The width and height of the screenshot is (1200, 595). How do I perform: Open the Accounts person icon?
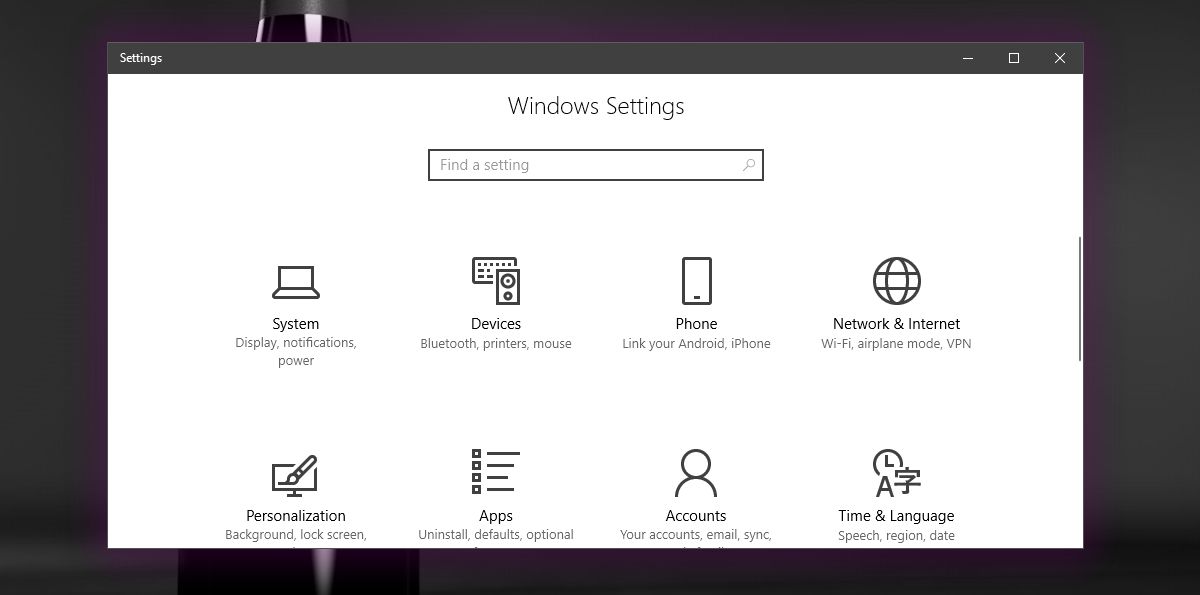(x=696, y=473)
